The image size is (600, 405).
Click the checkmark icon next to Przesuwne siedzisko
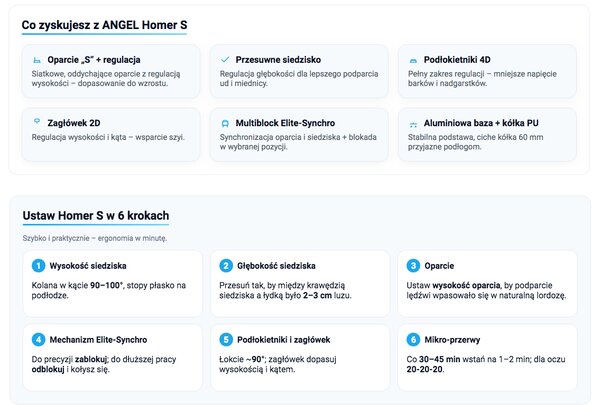[225, 59]
